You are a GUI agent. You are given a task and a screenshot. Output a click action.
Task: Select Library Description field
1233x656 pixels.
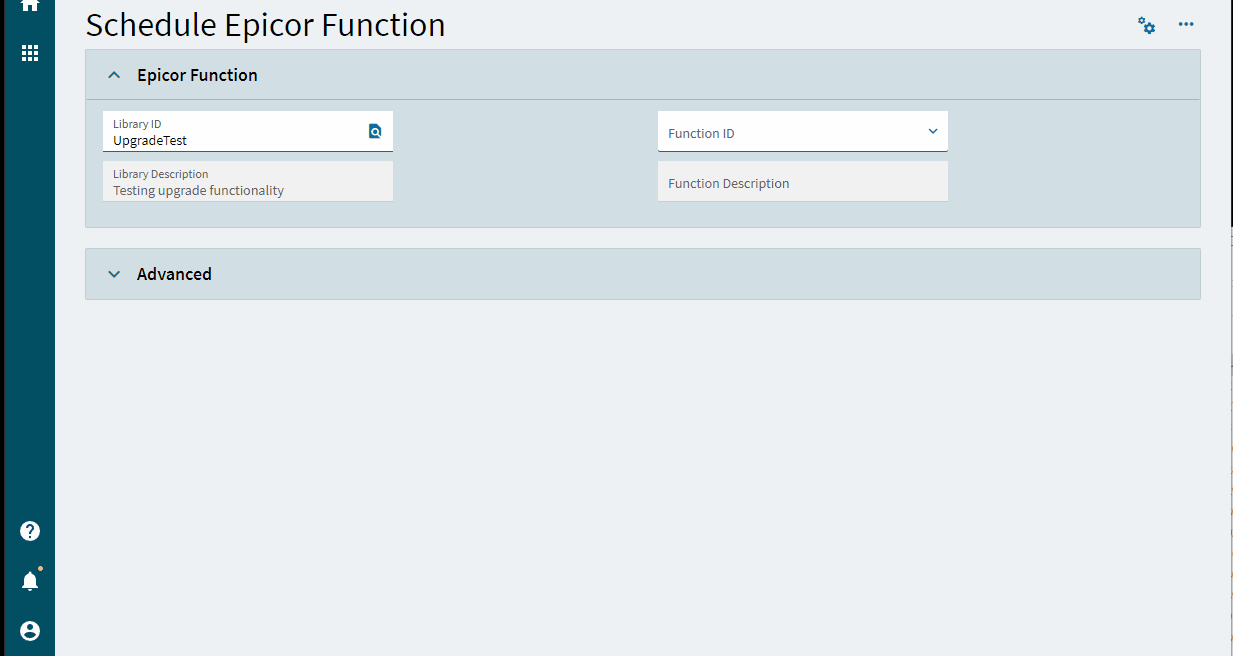click(248, 181)
